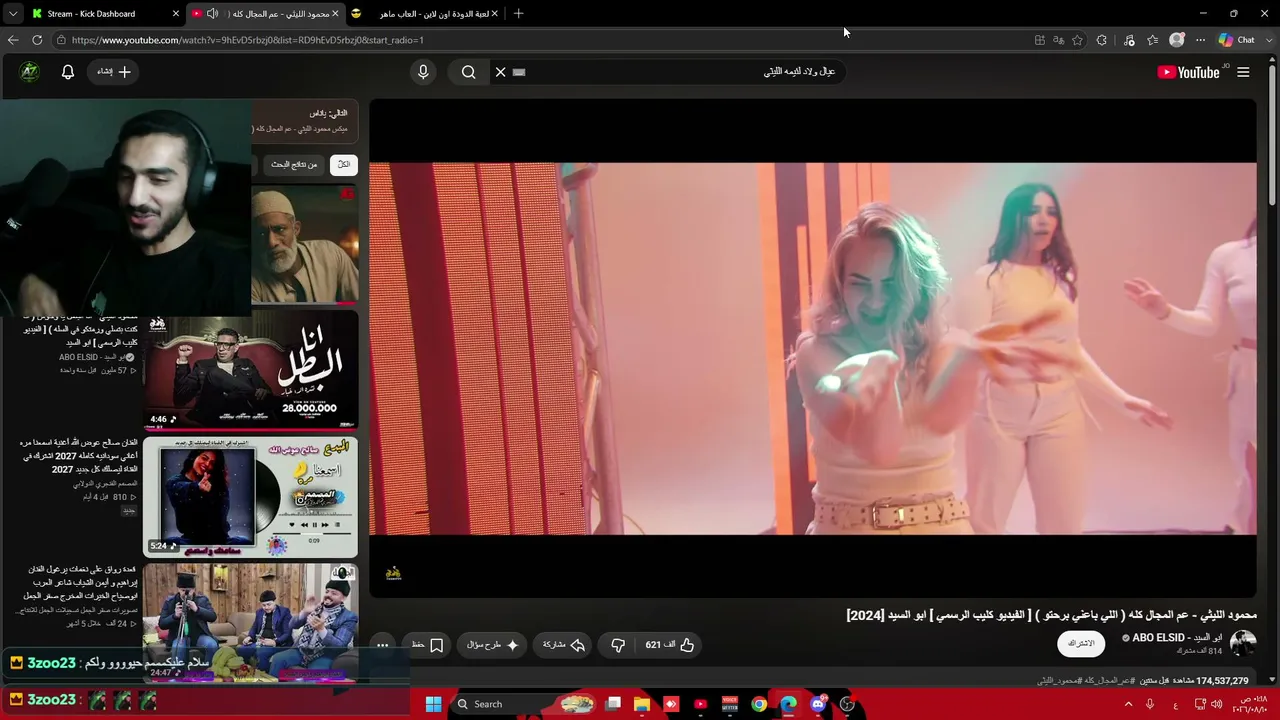
Task: Open the Windows Start menu
Action: 433,704
